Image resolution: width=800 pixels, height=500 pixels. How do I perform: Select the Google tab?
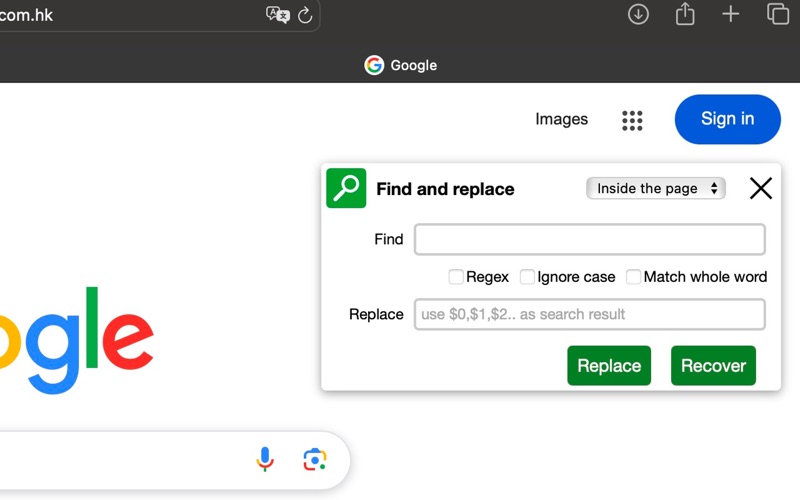pos(401,65)
